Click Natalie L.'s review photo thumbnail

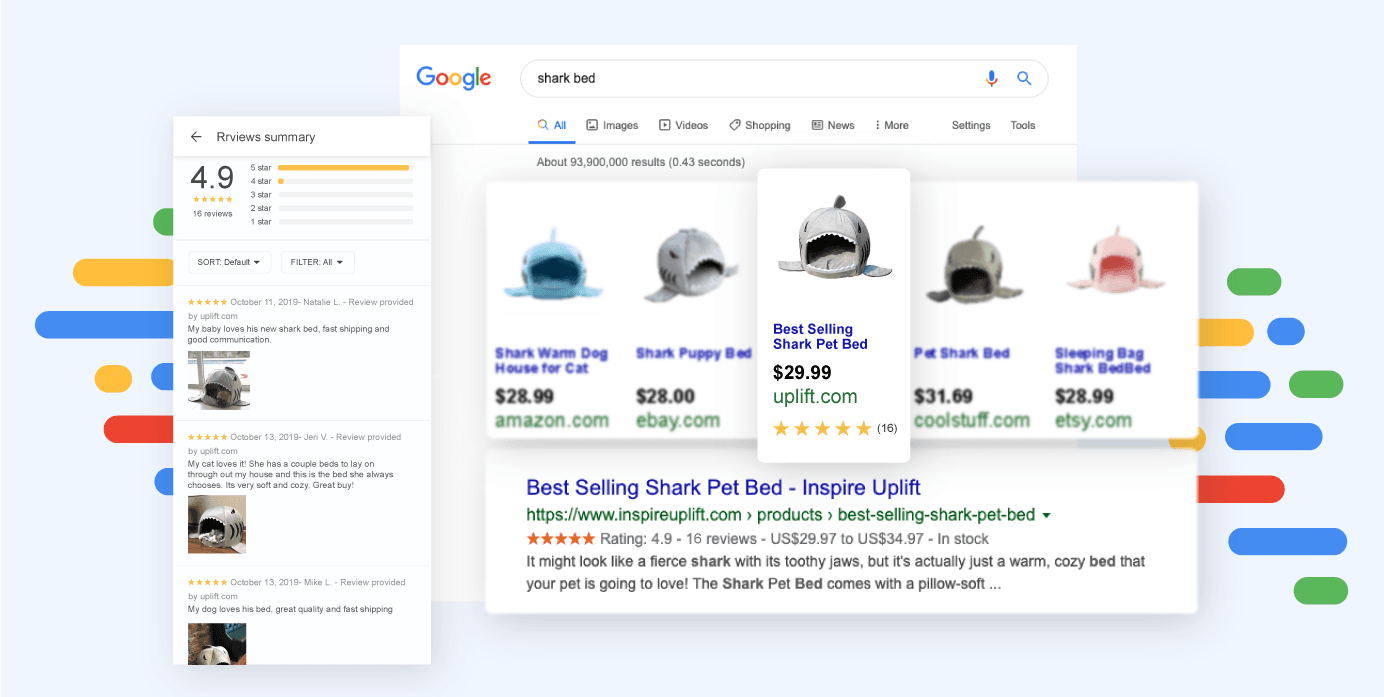point(218,380)
